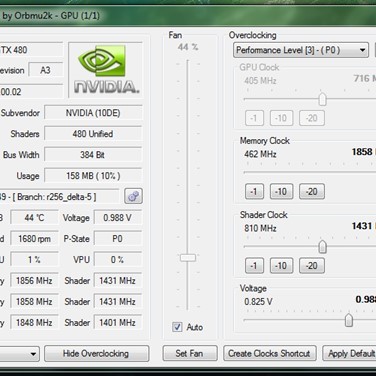The image size is (376, 376).
Task: Click the Voltage field 0.988 V
Action: tap(118, 218)
